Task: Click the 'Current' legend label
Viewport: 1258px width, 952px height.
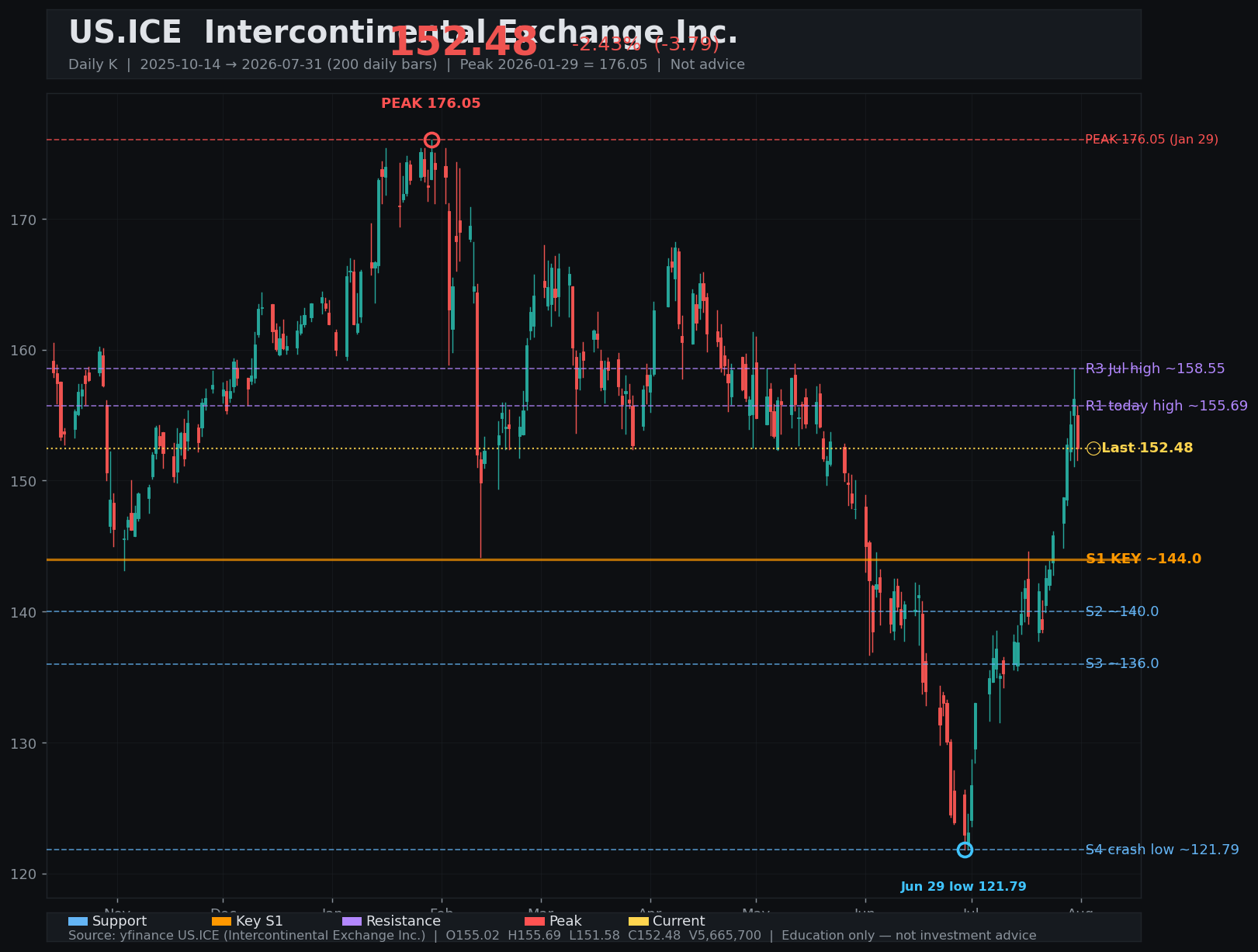Action: [679, 921]
